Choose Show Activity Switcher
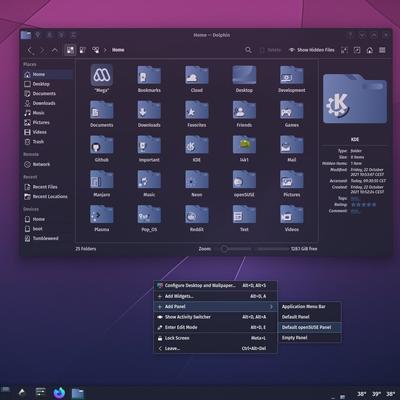This screenshot has height=400, width=400. click(215, 317)
